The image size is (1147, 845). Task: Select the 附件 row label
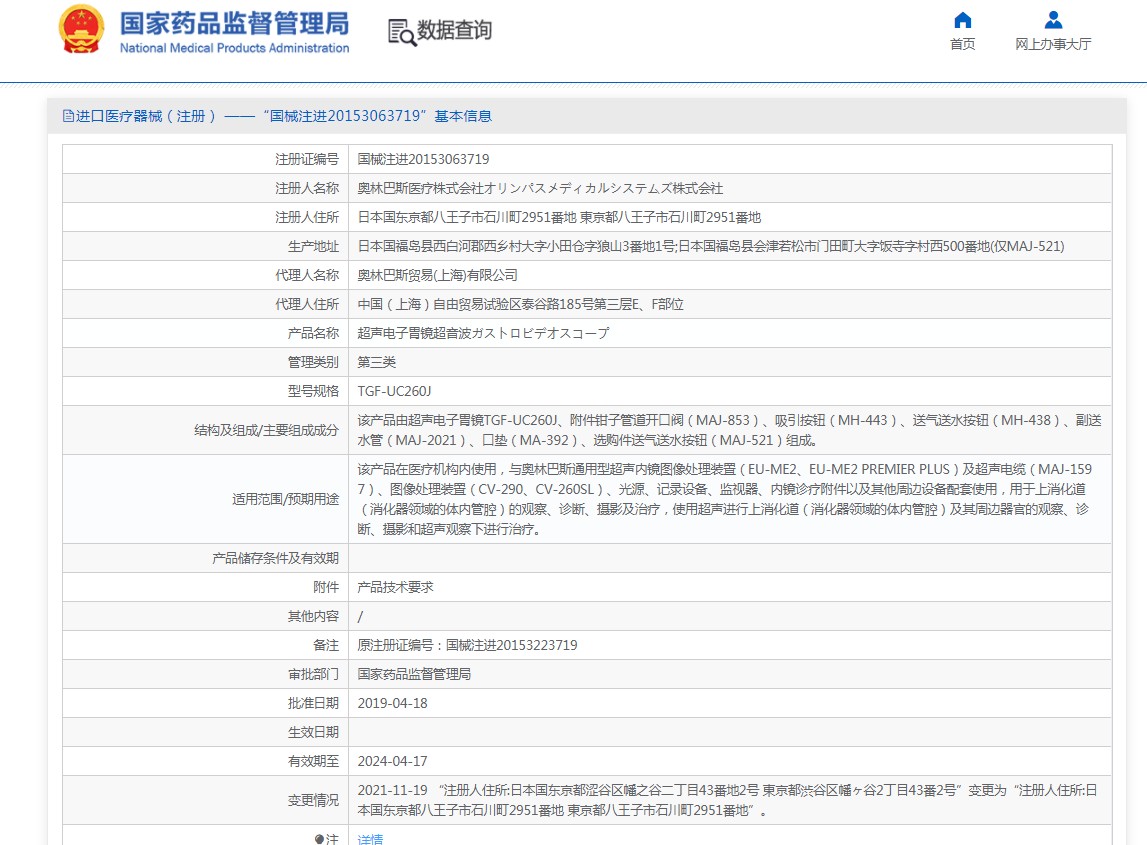(326, 587)
